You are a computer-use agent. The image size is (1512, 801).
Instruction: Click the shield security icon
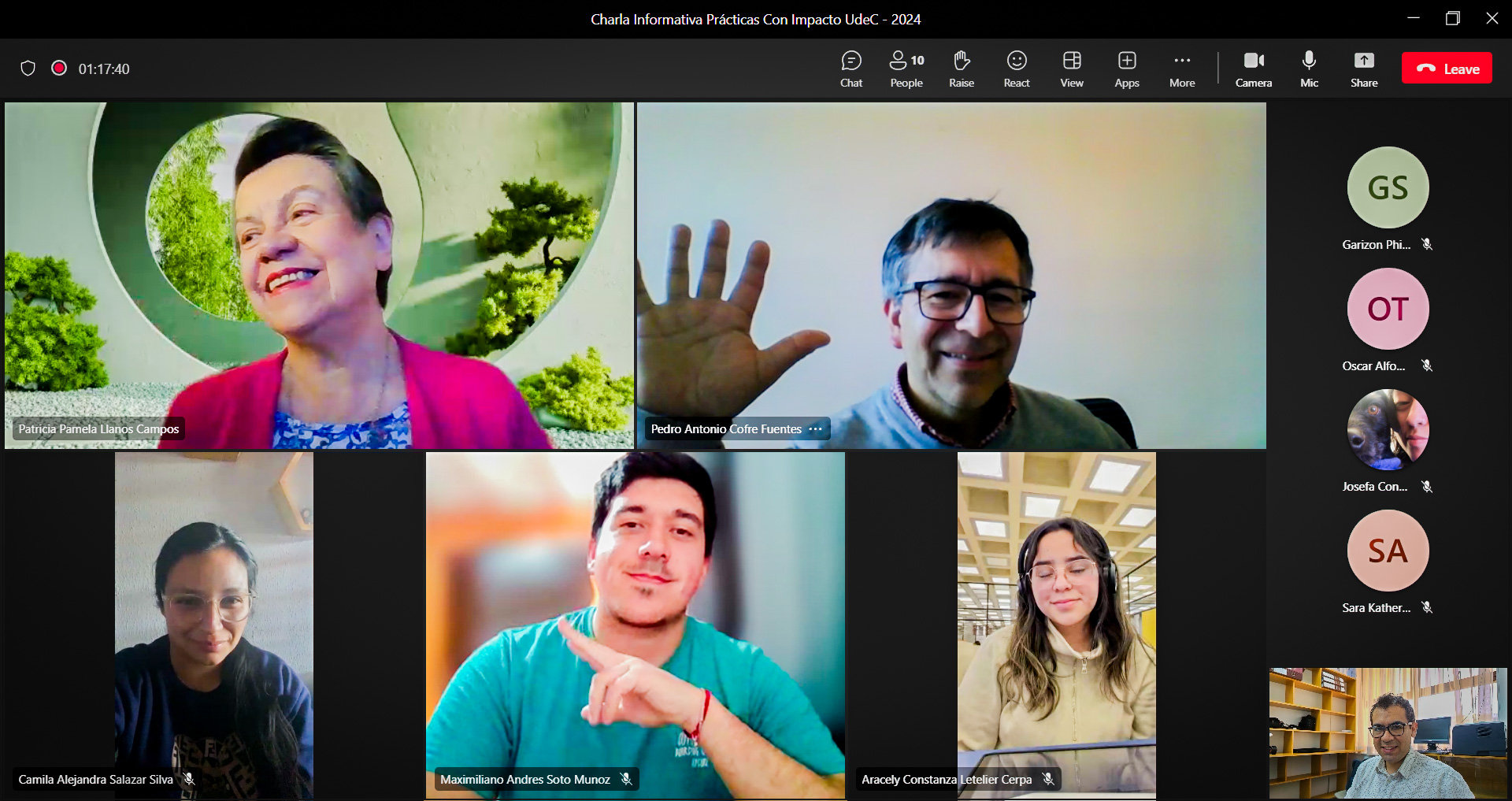28,69
